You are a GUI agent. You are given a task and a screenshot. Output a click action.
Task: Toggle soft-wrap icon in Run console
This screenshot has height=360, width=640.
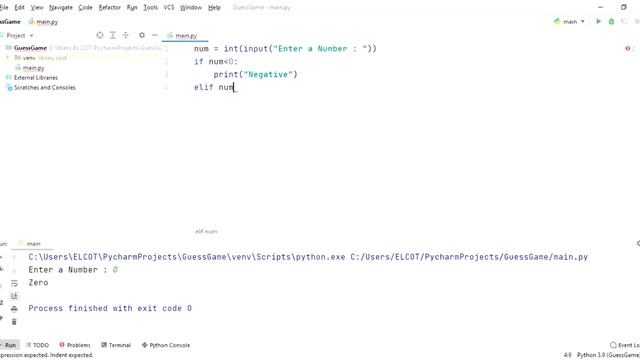click(14, 283)
